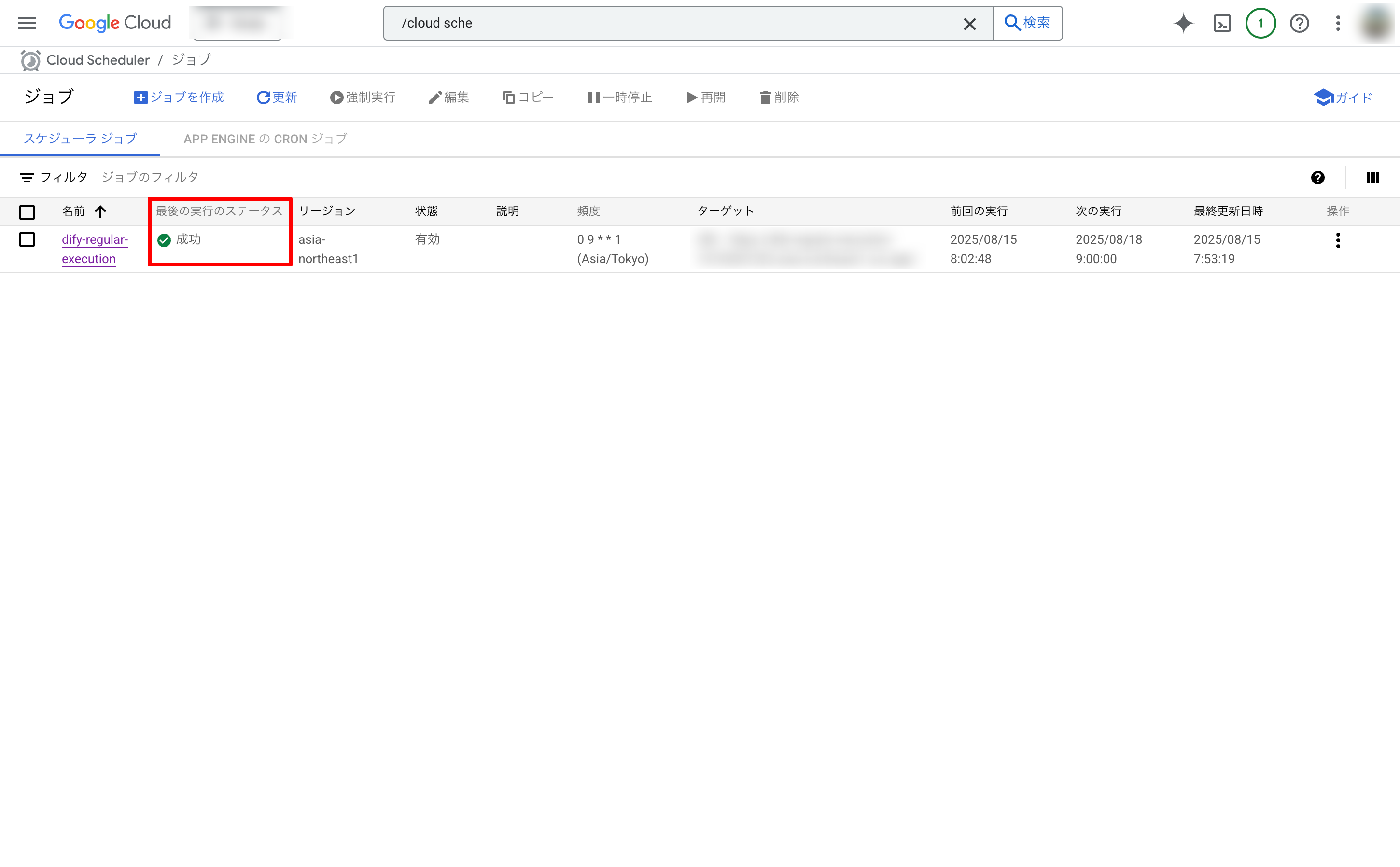1400x867 pixels.
Task: Open the notifications badge showing 1
Action: (1260, 23)
